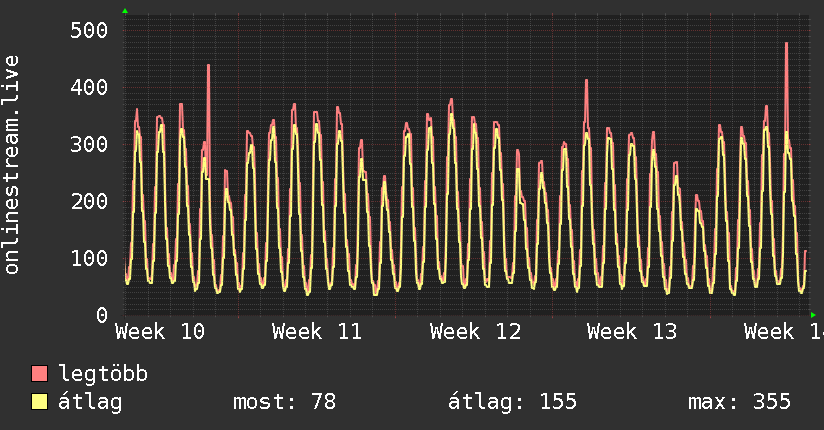Click the 'Week 10' axis label
The height and width of the screenshot is (430, 824).
click(x=160, y=332)
